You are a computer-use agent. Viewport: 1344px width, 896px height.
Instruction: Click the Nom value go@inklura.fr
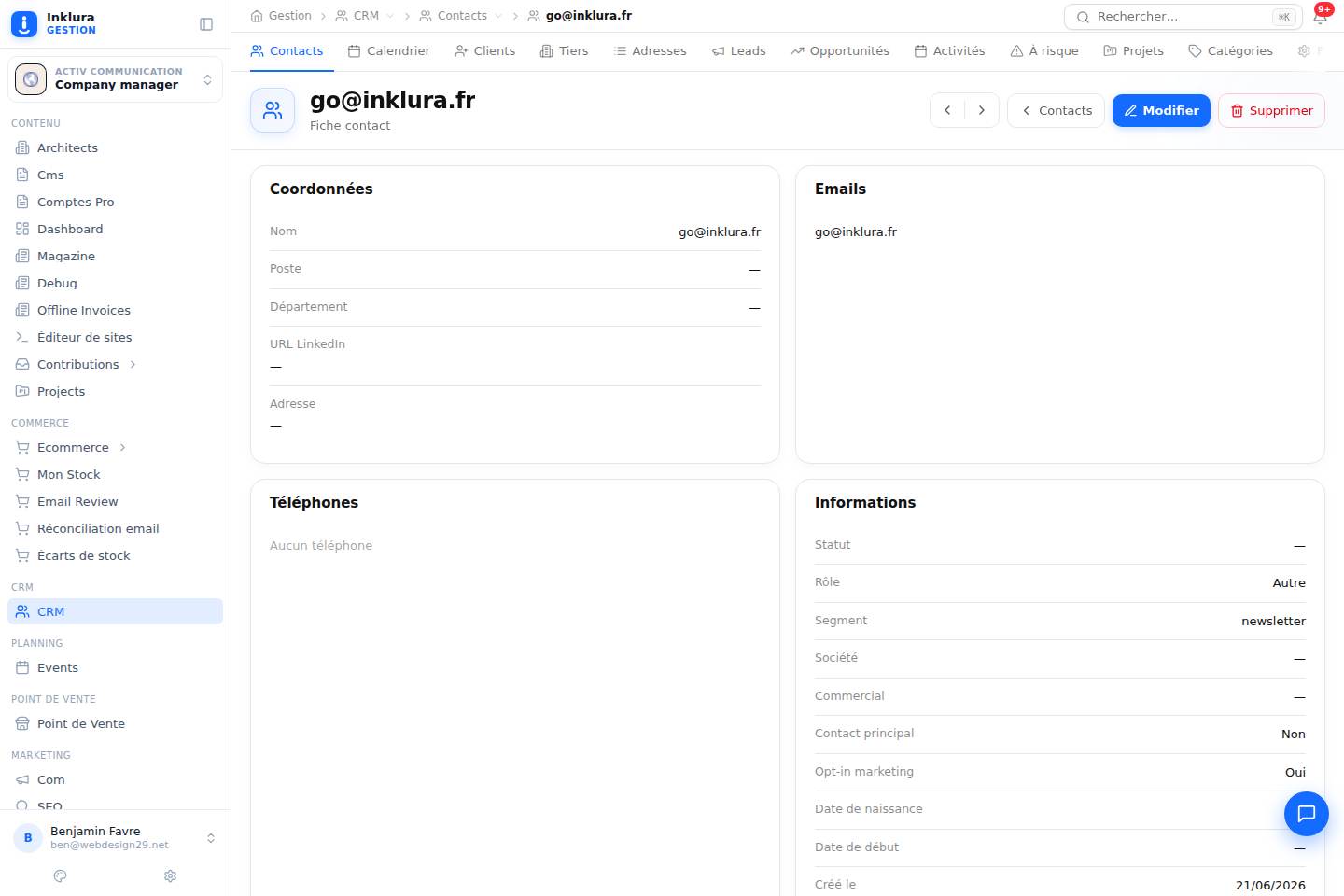click(x=720, y=232)
